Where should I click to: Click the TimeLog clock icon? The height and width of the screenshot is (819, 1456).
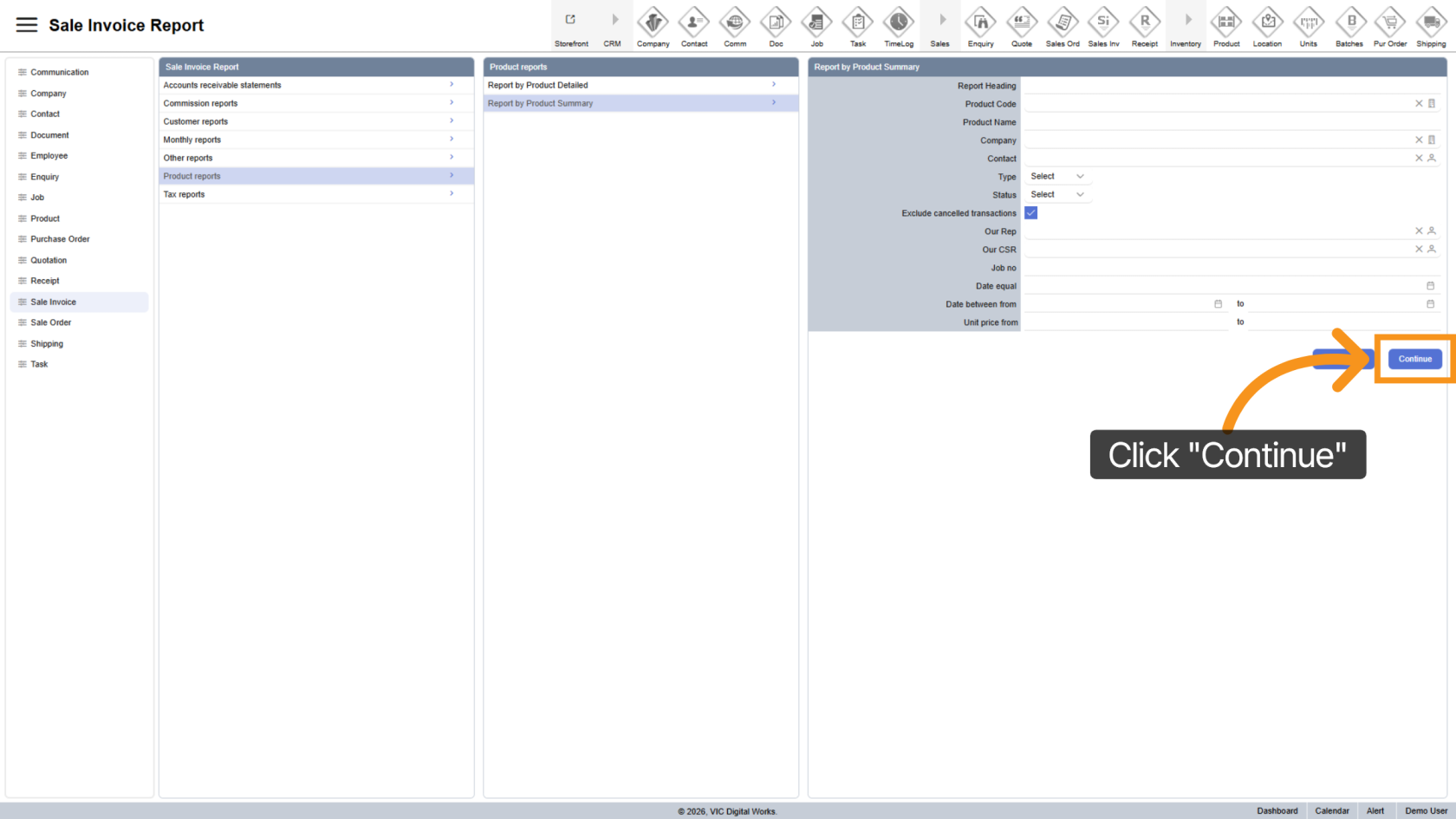[898, 23]
